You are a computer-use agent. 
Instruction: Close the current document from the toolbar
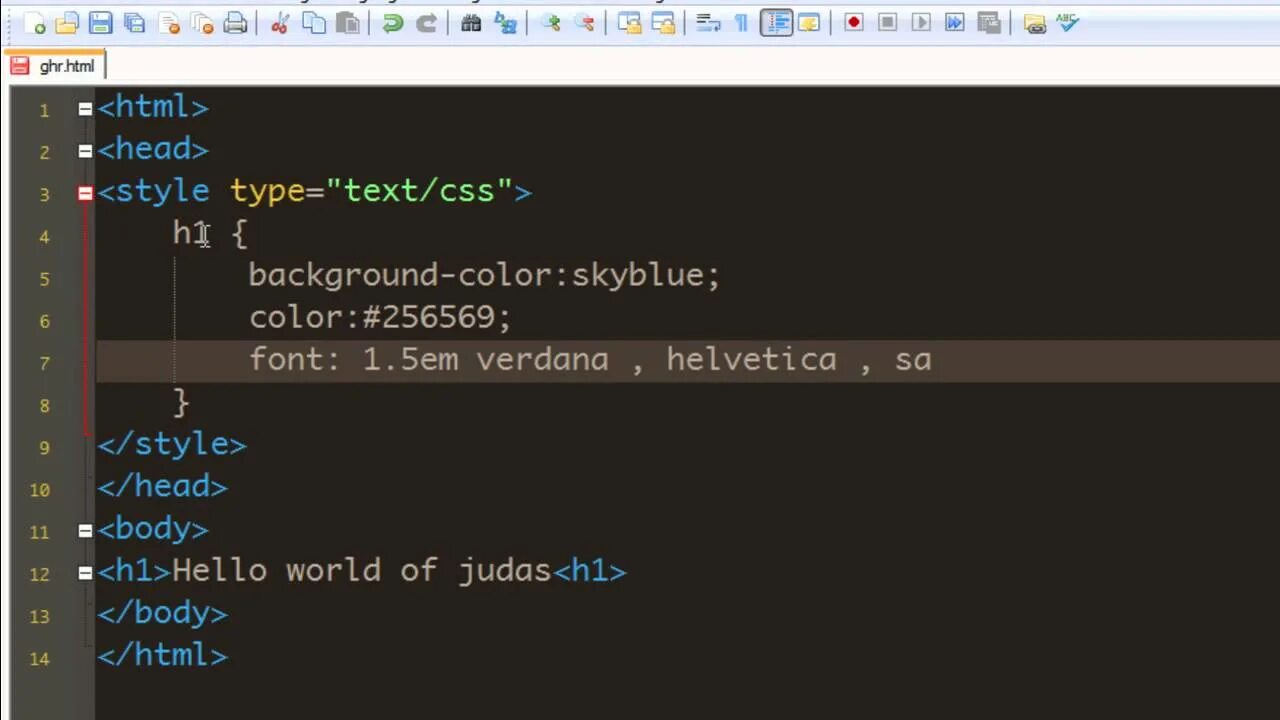tap(168, 23)
